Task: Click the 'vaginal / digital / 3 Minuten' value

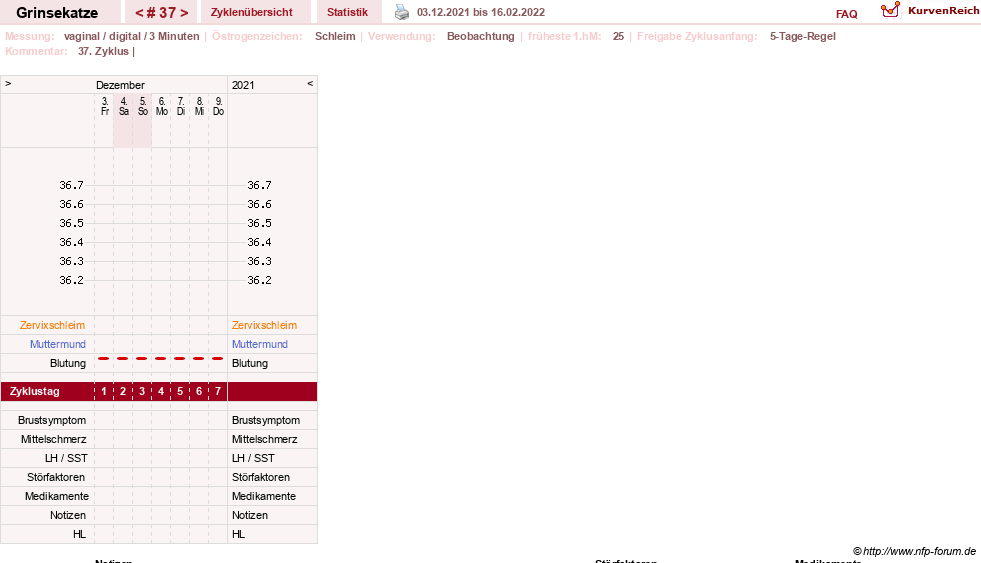Action: click(131, 36)
